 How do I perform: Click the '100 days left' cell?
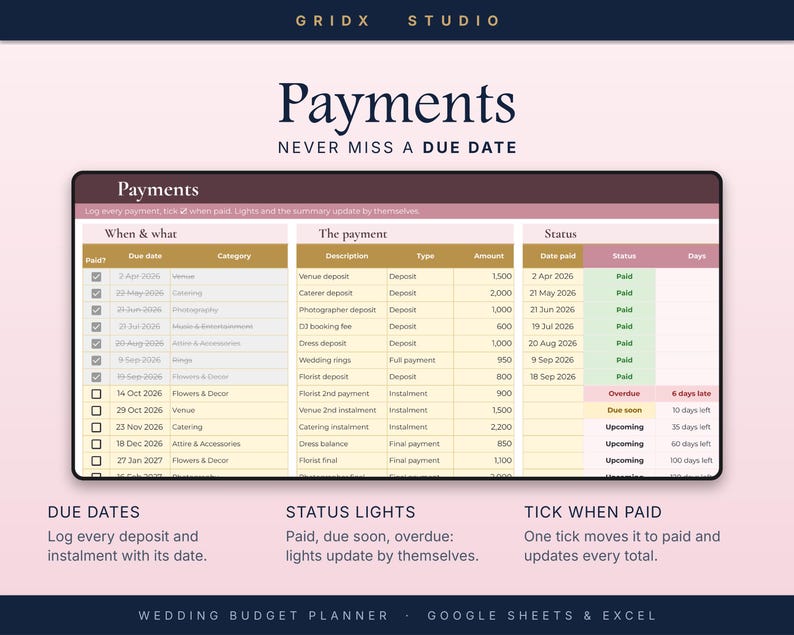(x=687, y=460)
